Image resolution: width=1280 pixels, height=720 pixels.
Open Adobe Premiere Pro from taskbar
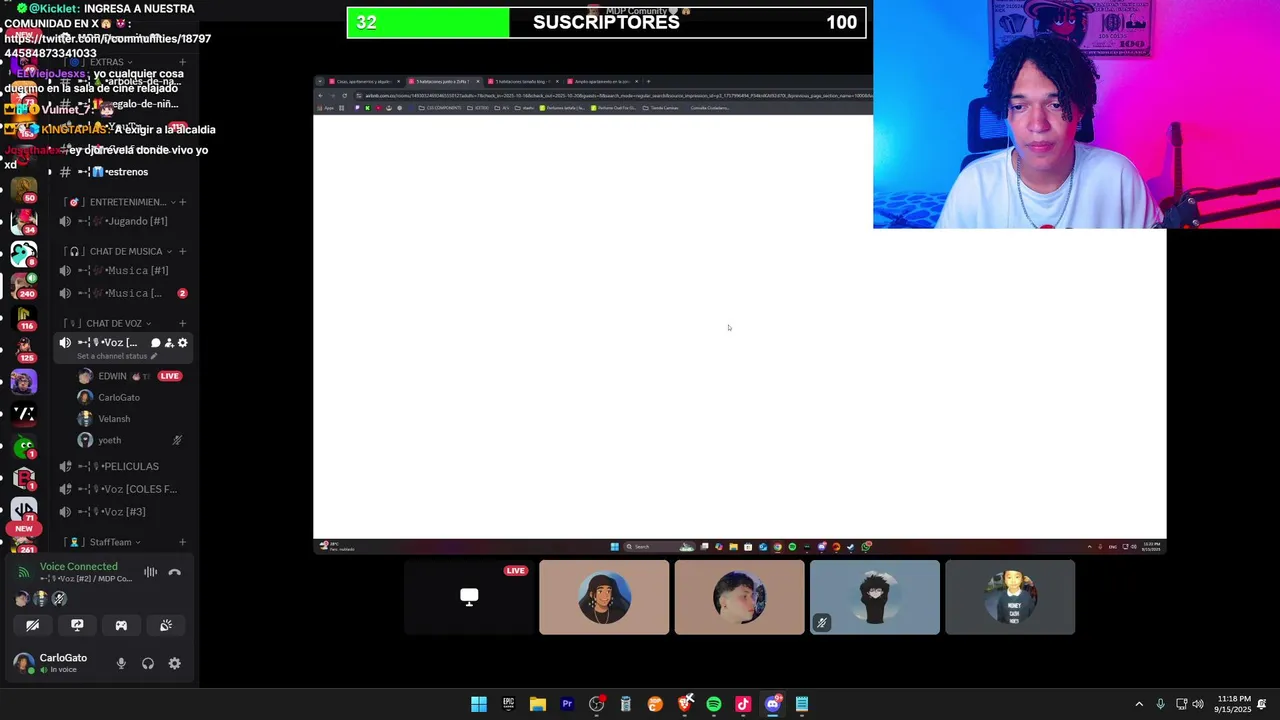(x=567, y=704)
